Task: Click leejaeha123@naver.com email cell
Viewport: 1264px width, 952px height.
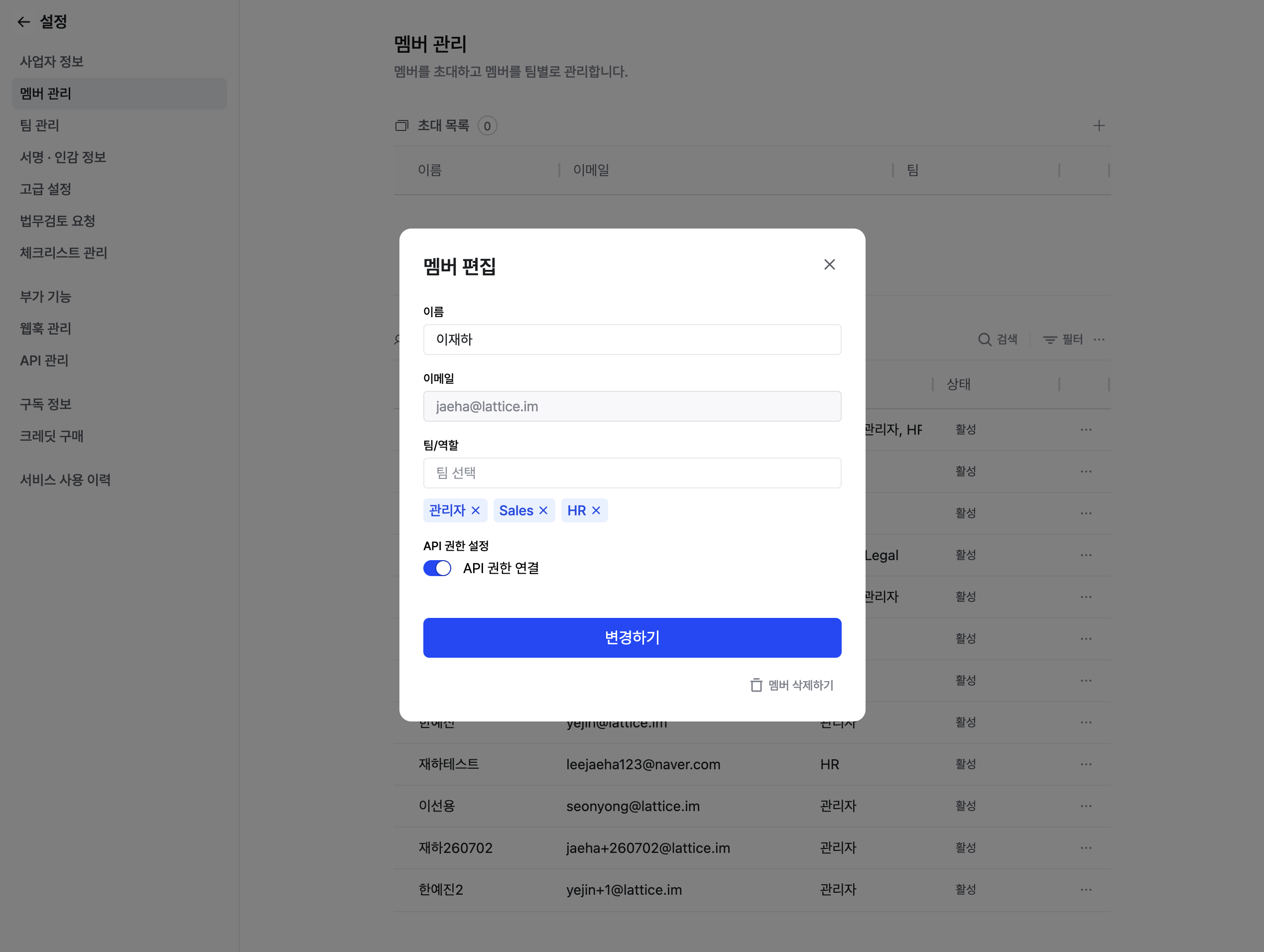Action: tap(643, 764)
